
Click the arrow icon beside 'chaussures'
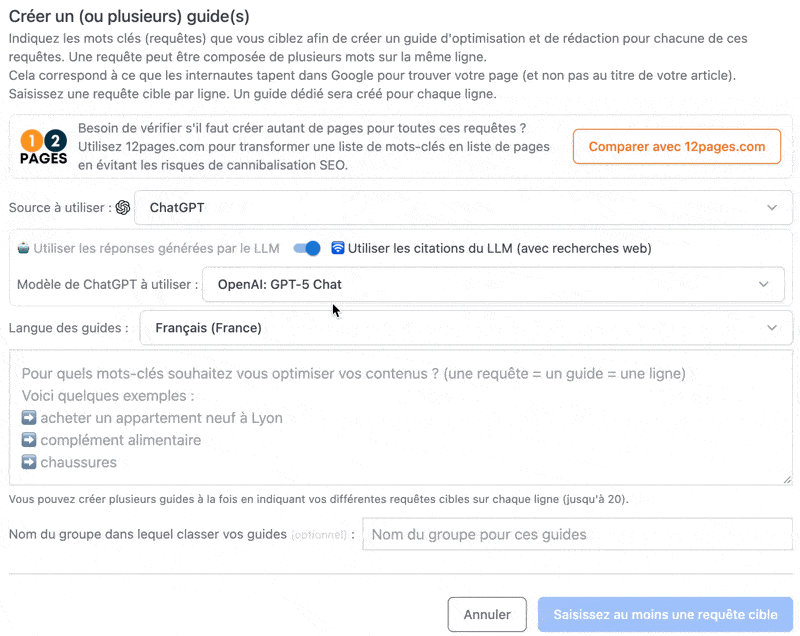28,462
